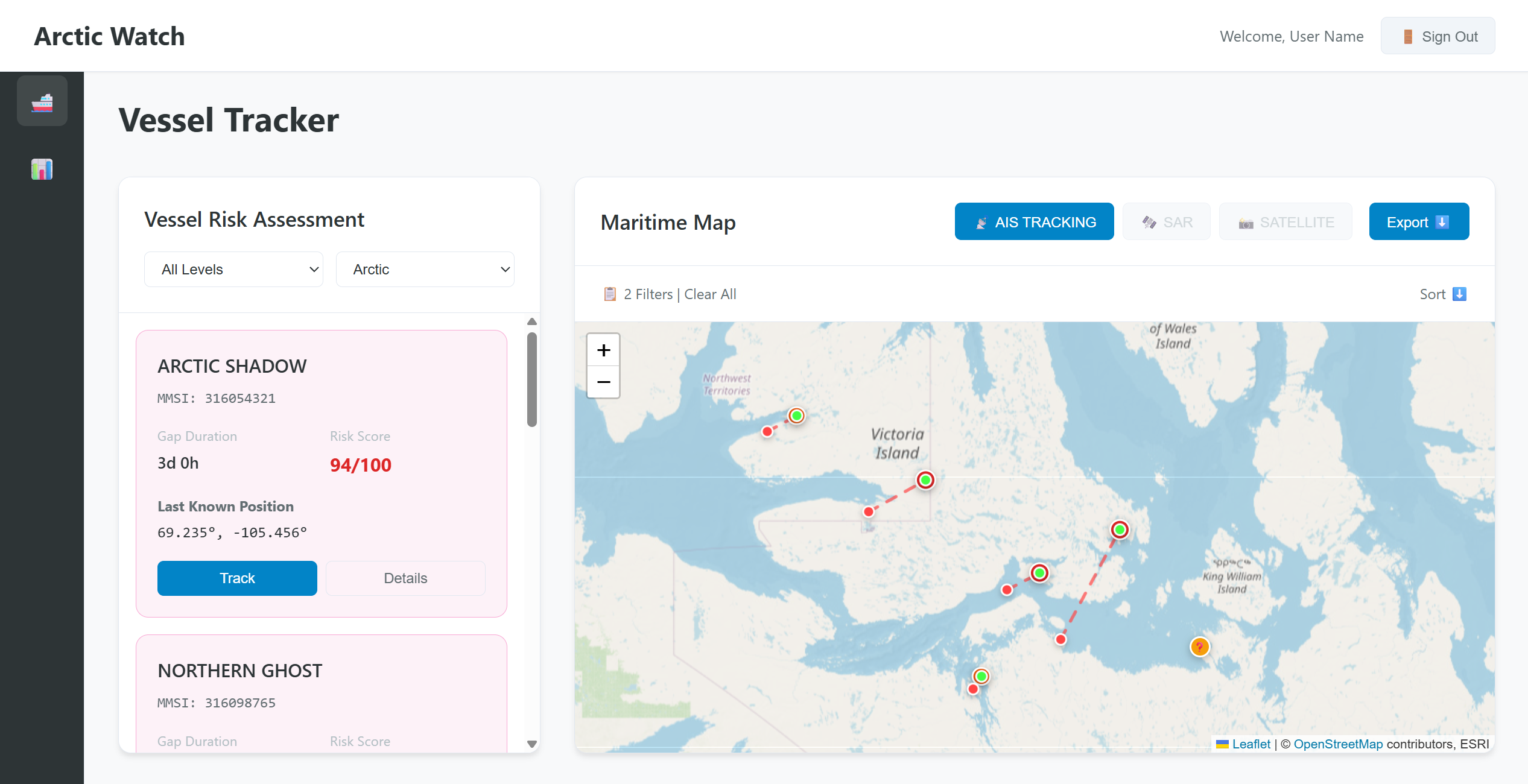This screenshot has width=1528, height=784.
Task: Toggle the SATELLITE map layer
Action: [1285, 222]
